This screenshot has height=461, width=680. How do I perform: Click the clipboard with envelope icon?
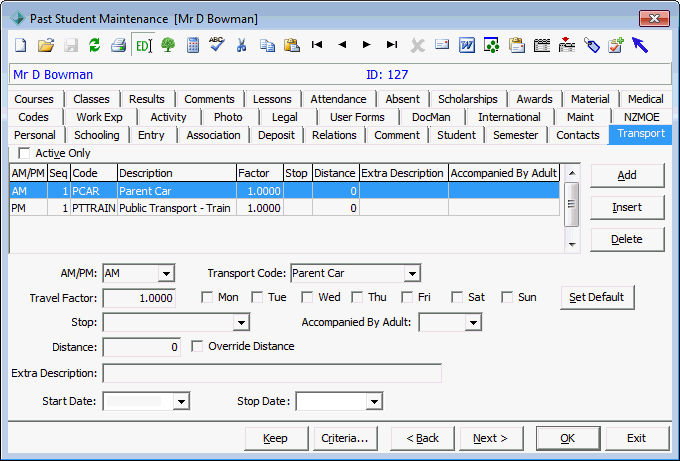point(517,45)
